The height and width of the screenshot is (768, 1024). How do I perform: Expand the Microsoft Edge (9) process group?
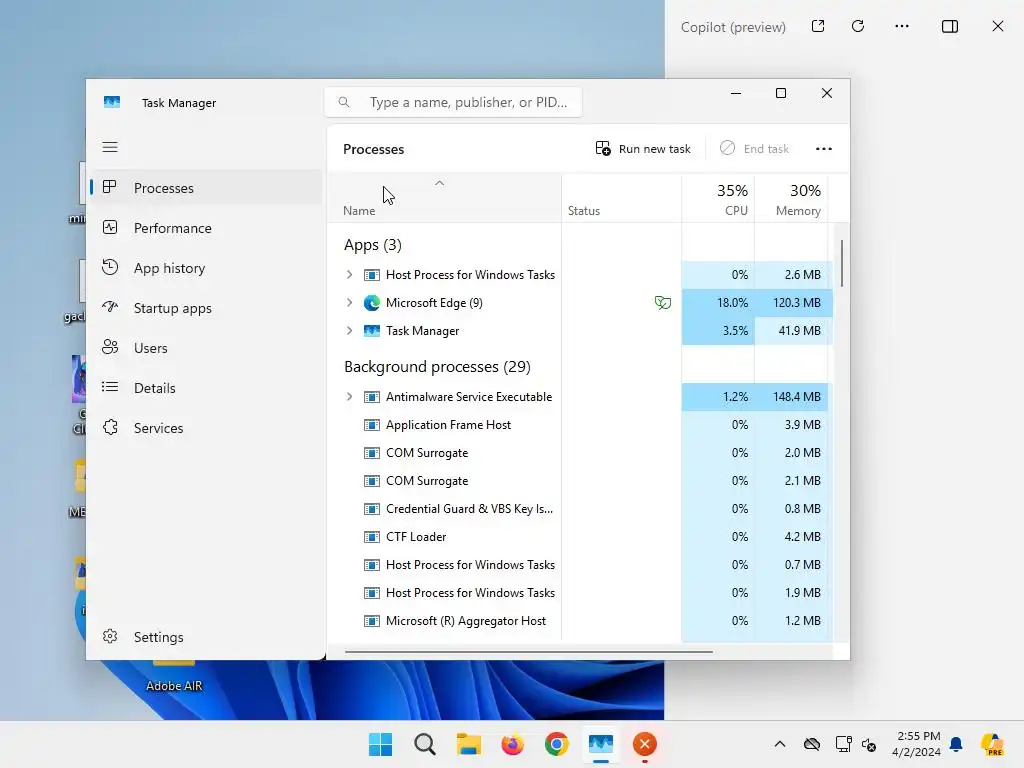coord(349,302)
